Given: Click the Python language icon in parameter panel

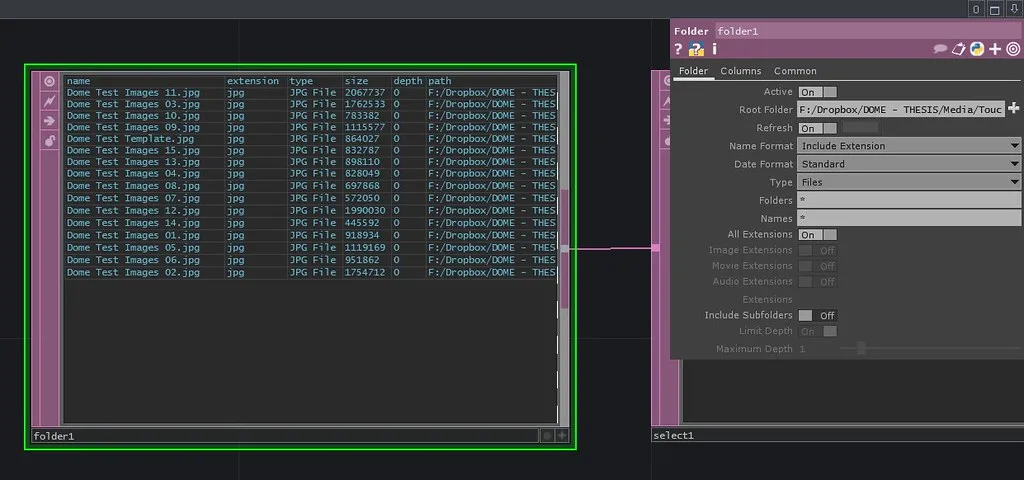Looking at the screenshot, I should click(x=977, y=49).
